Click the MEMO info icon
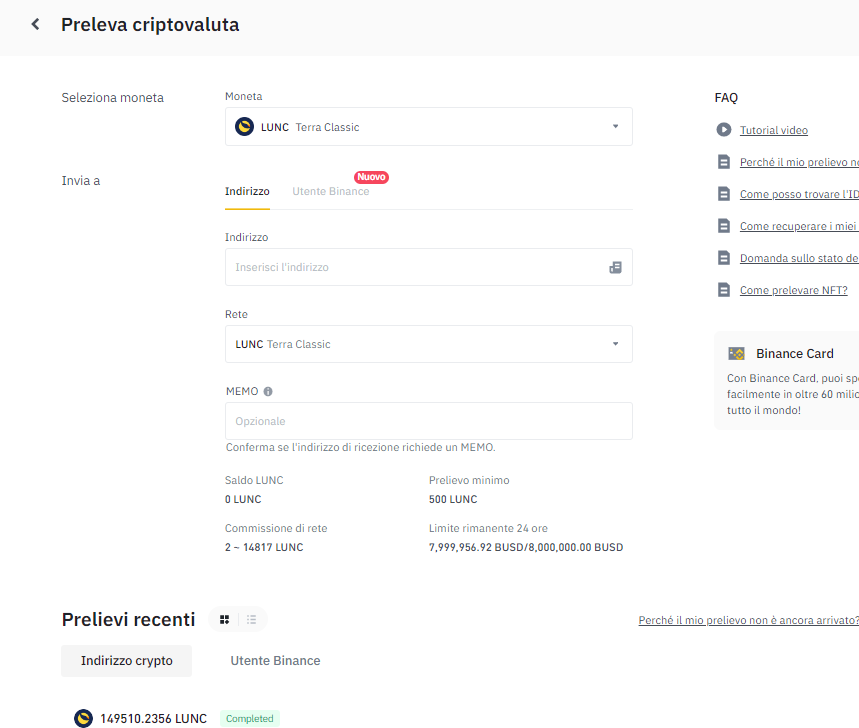 pos(268,392)
